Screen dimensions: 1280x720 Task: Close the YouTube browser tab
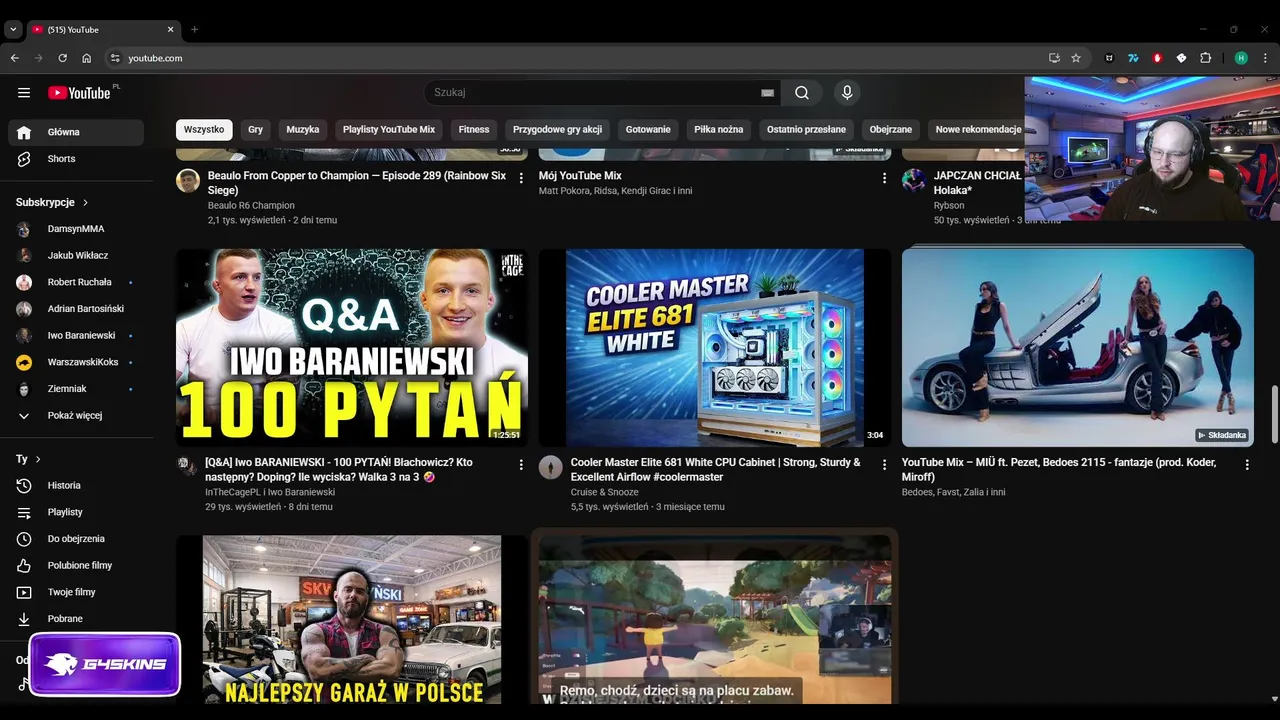point(170,29)
